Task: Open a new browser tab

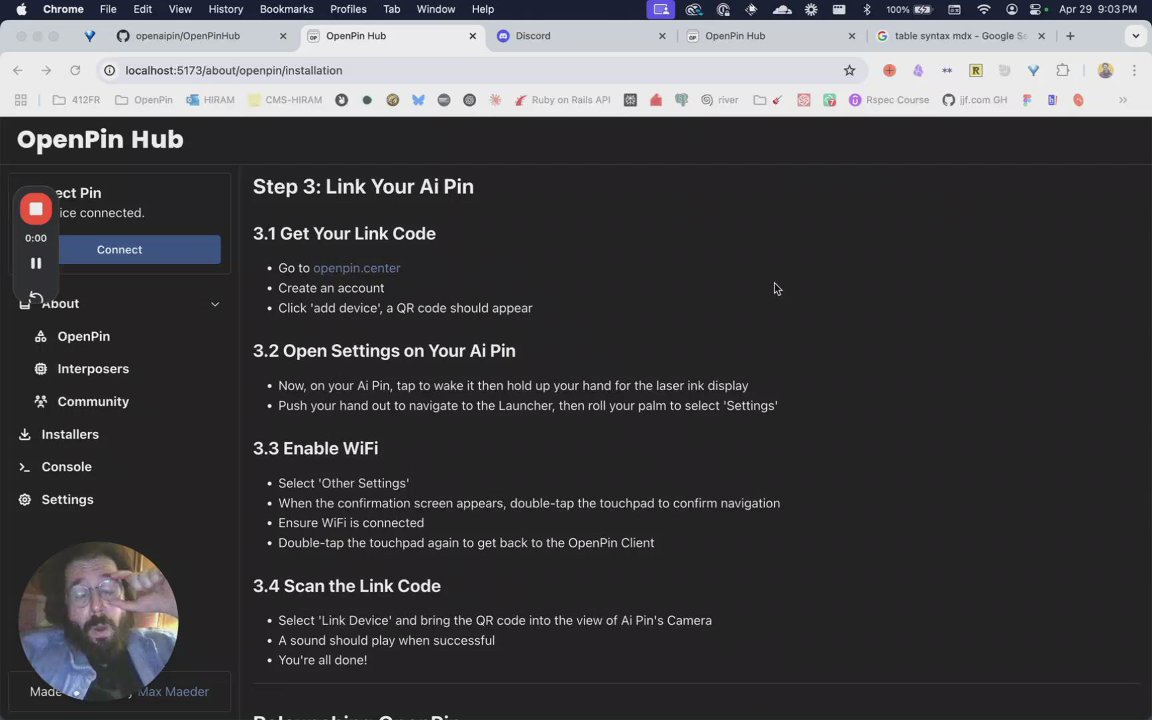Action: tap(1070, 36)
